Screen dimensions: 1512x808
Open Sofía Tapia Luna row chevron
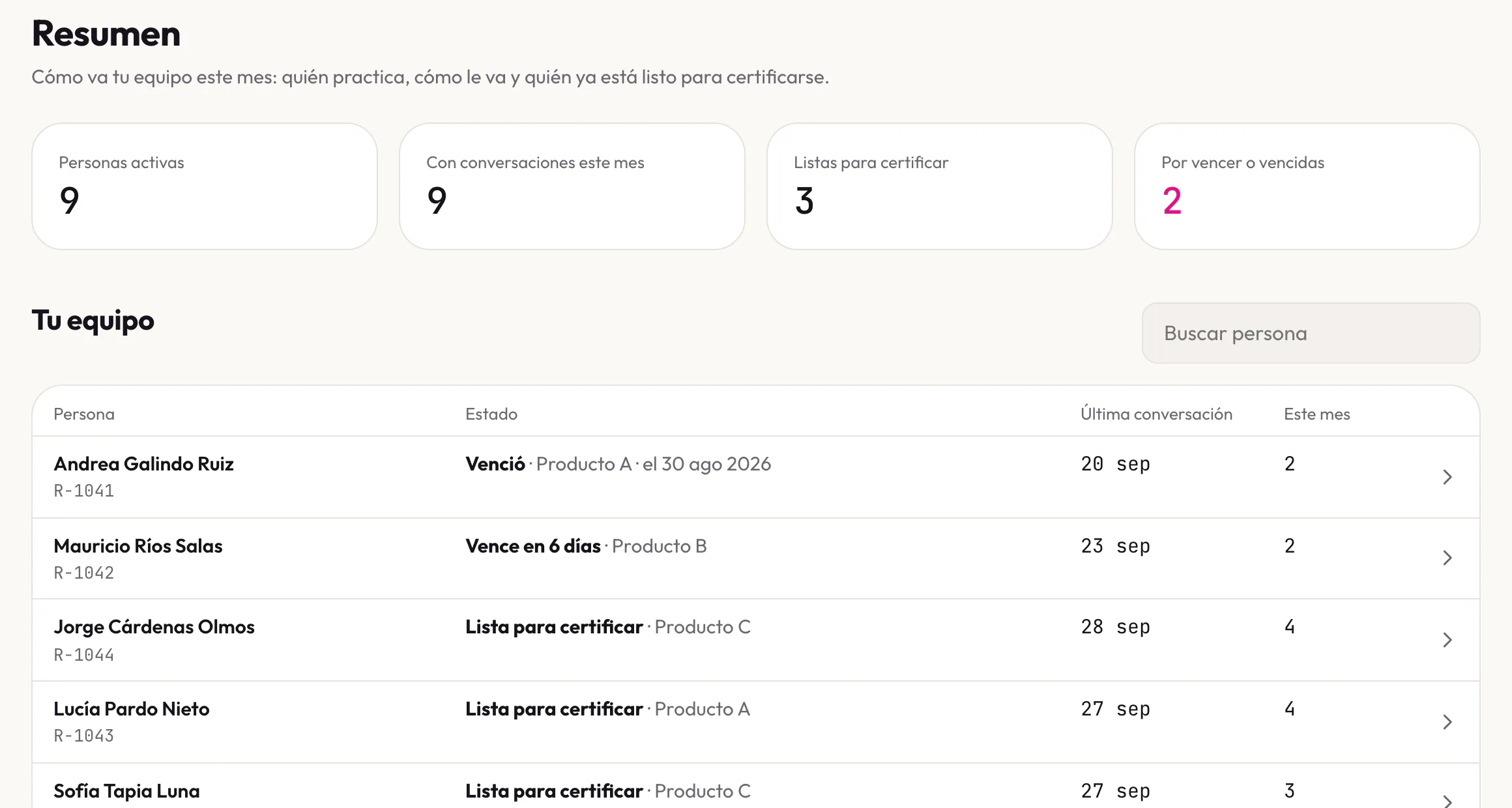(1447, 801)
